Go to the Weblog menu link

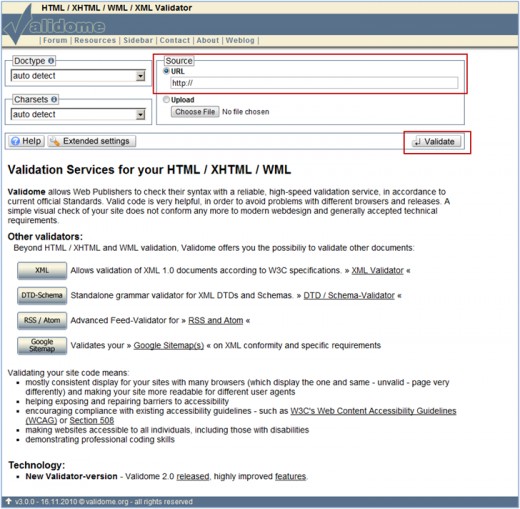tap(240, 40)
